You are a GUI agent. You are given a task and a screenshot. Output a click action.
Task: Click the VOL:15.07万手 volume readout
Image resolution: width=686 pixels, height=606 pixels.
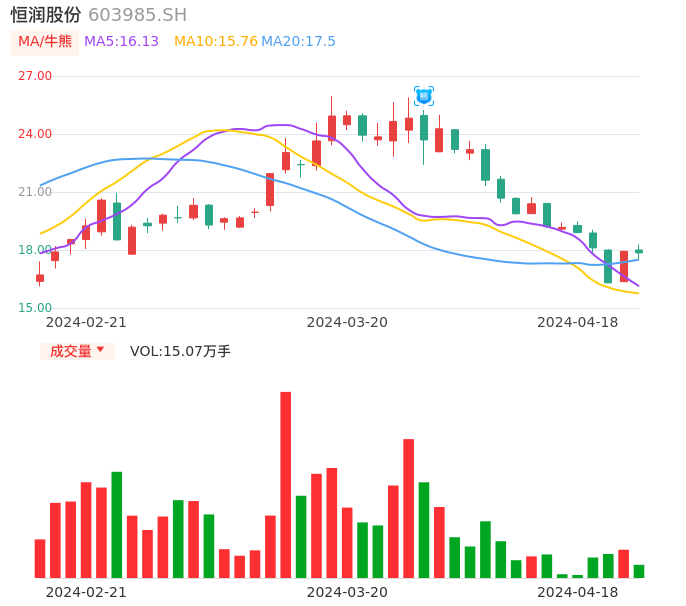point(180,351)
